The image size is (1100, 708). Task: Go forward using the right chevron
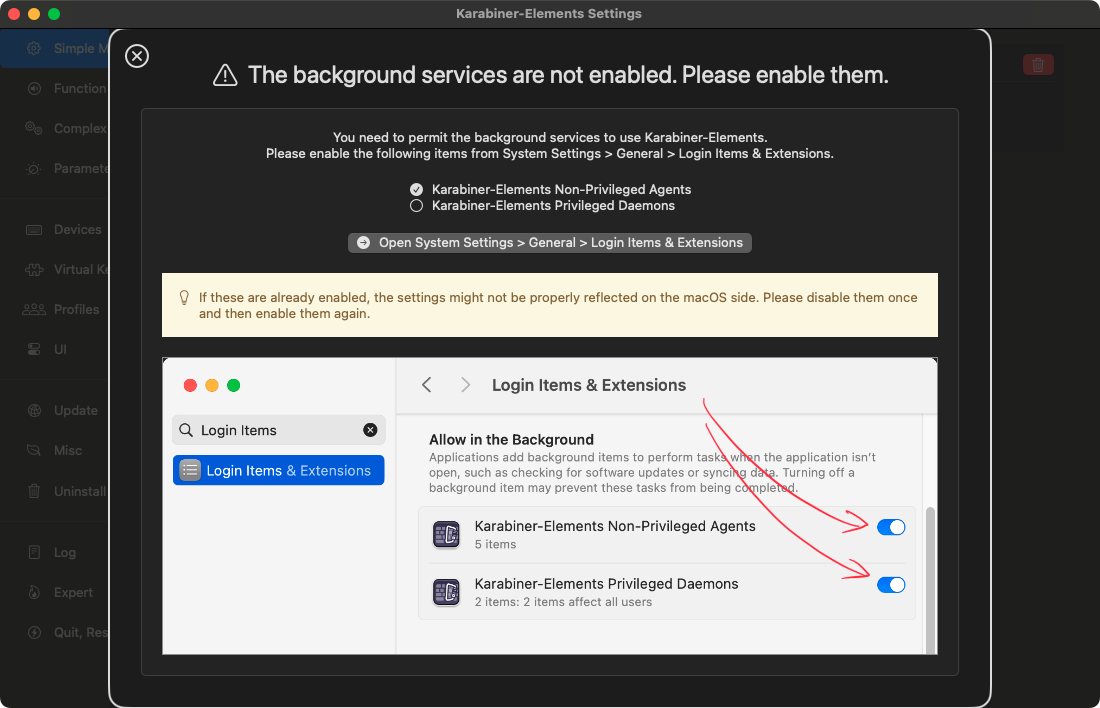coord(465,385)
